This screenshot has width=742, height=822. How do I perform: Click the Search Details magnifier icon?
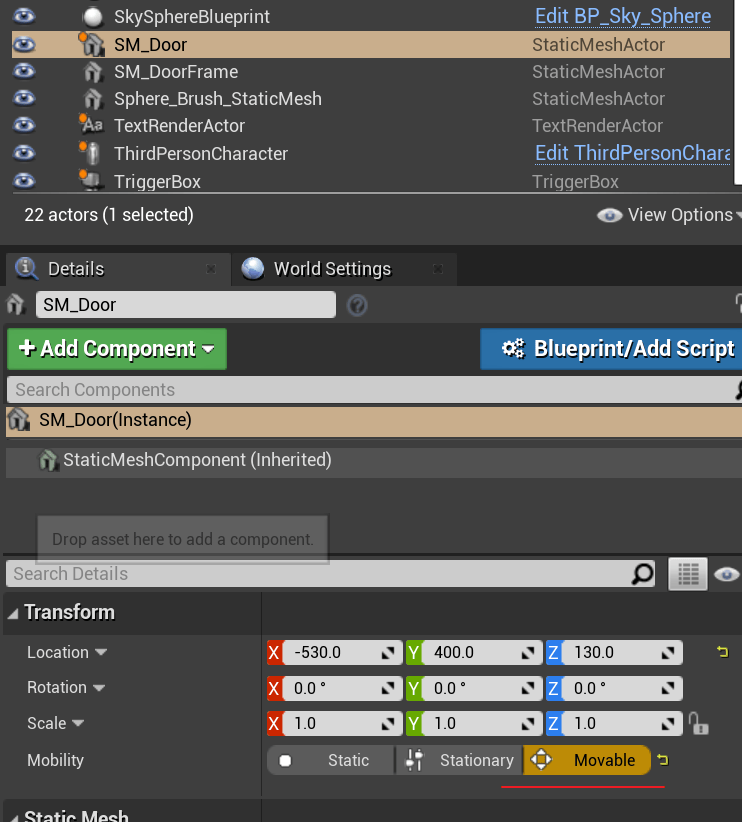tap(642, 574)
